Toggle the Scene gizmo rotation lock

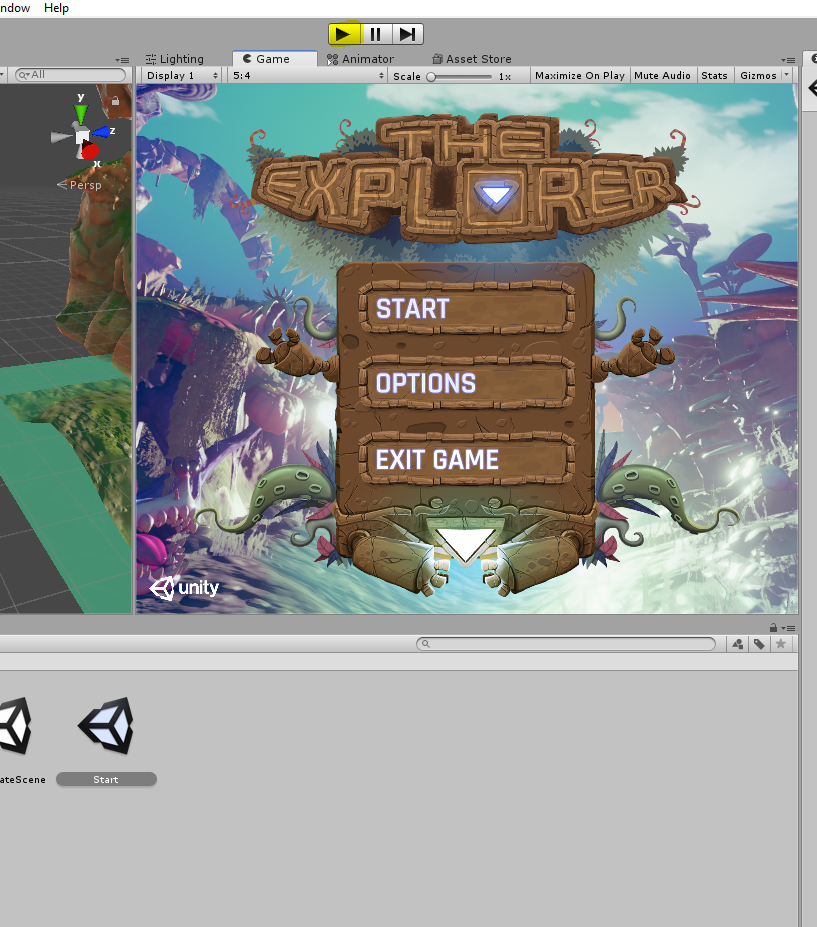[x=115, y=101]
